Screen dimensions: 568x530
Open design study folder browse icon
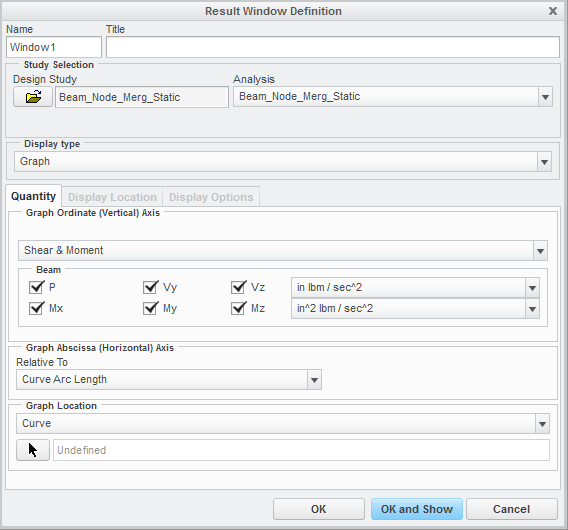33,97
